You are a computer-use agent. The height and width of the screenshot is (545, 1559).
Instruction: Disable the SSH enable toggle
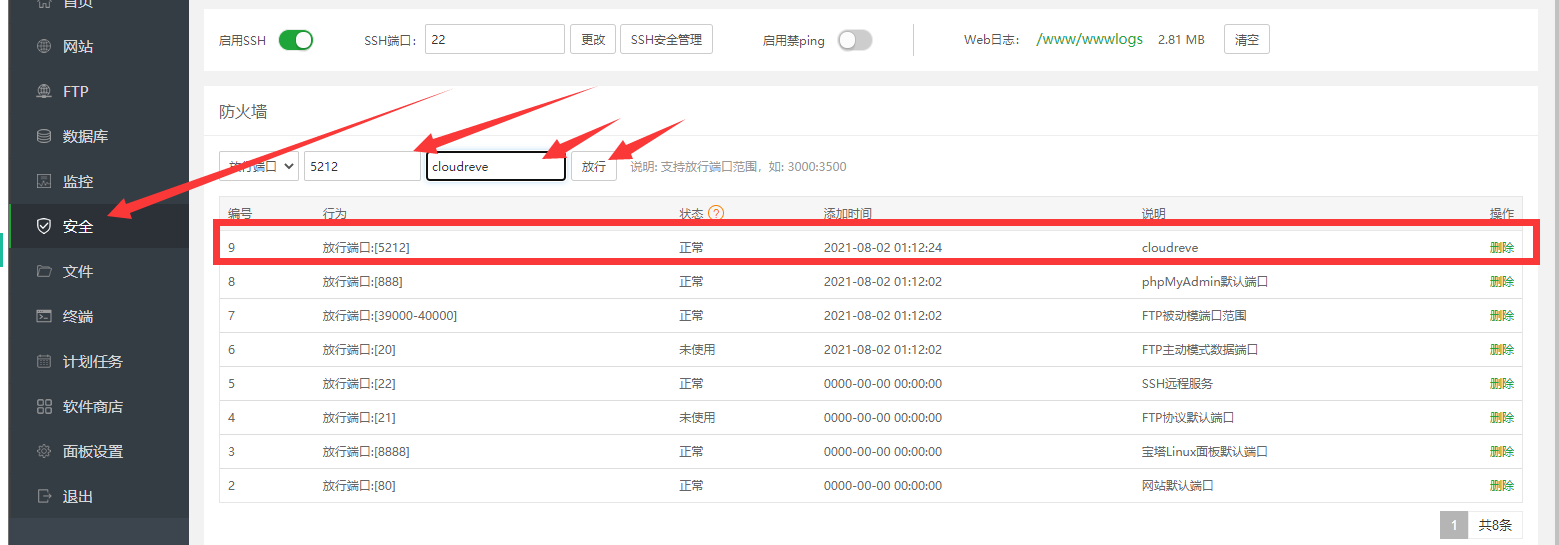[x=295, y=40]
